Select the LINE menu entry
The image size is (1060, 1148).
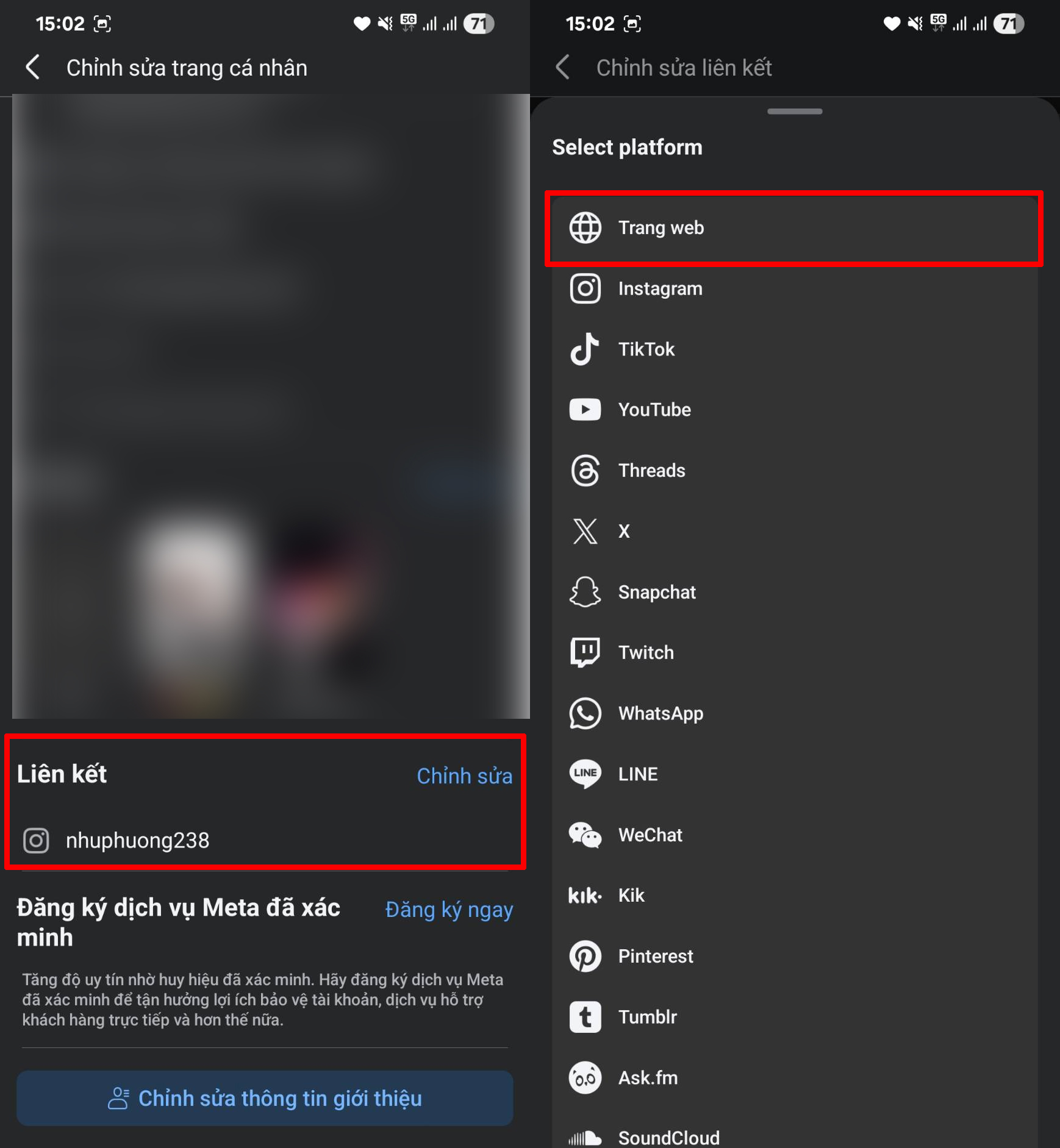coord(795,774)
